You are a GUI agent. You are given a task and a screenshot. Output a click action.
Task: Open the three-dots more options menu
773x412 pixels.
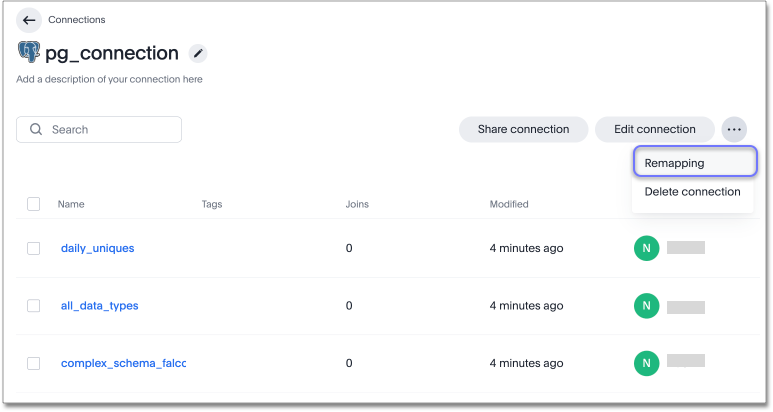(x=734, y=129)
